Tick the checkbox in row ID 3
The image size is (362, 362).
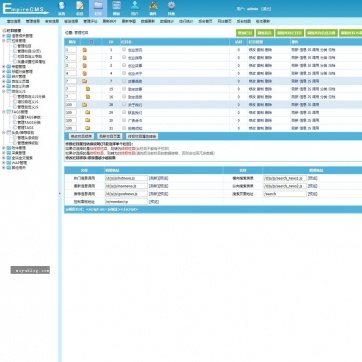click(x=124, y=65)
